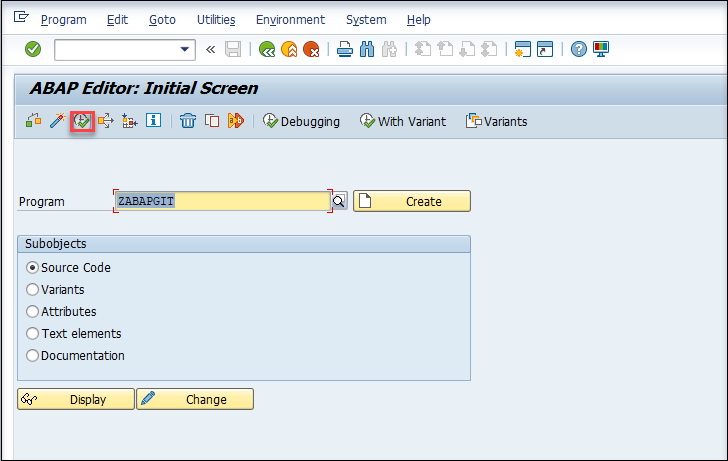Click the Program name input field
This screenshot has width=728, height=461.
tap(223, 201)
